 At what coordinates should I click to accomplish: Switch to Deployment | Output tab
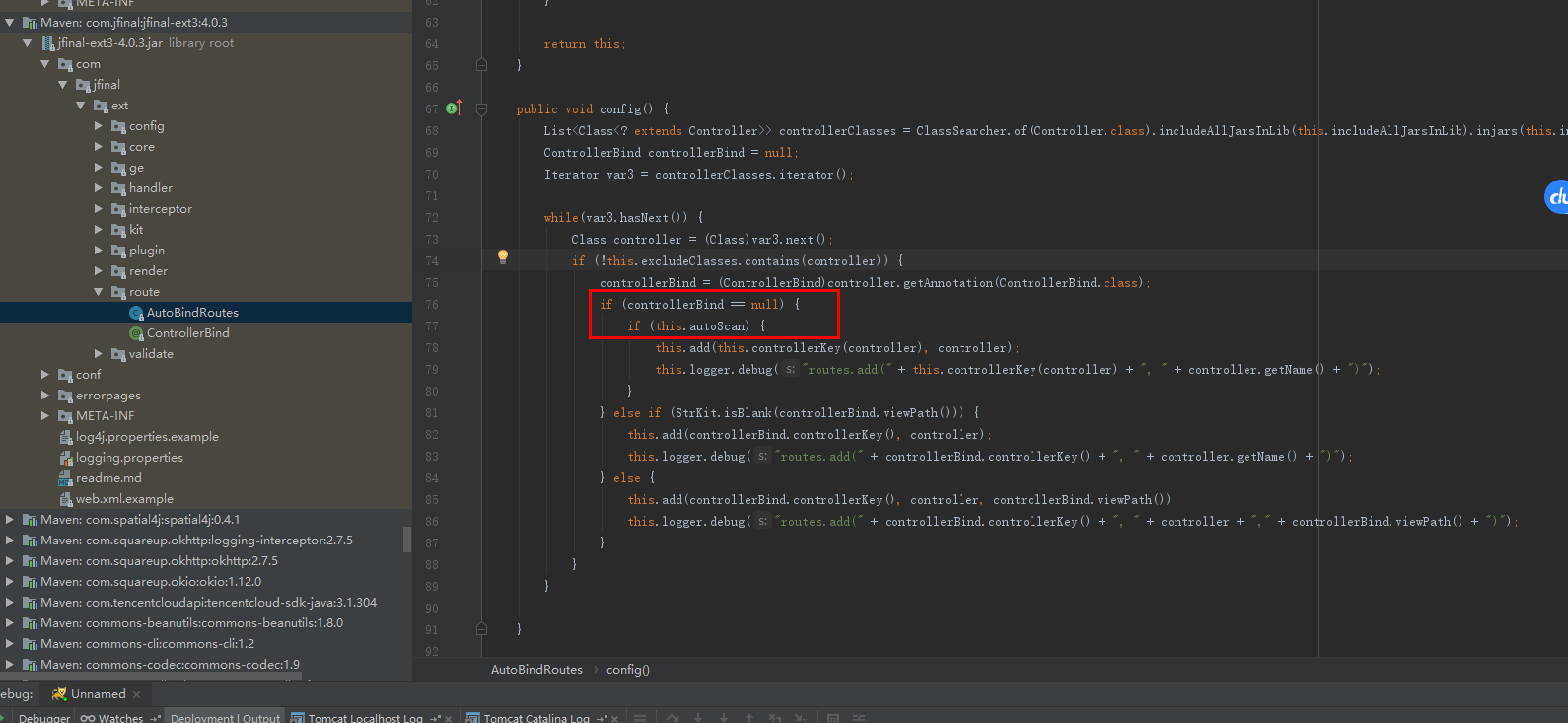(225, 718)
